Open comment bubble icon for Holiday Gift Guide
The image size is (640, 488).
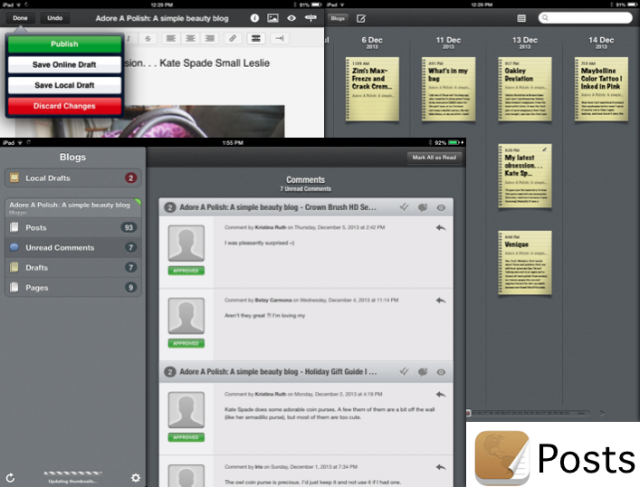point(422,372)
